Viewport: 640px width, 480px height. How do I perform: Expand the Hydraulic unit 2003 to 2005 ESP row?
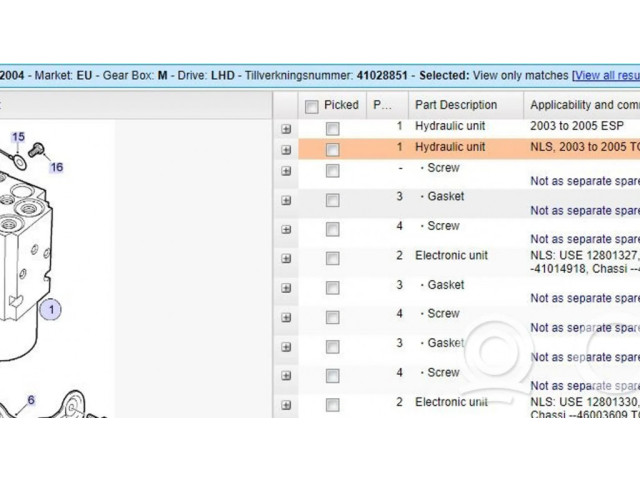[x=286, y=129]
